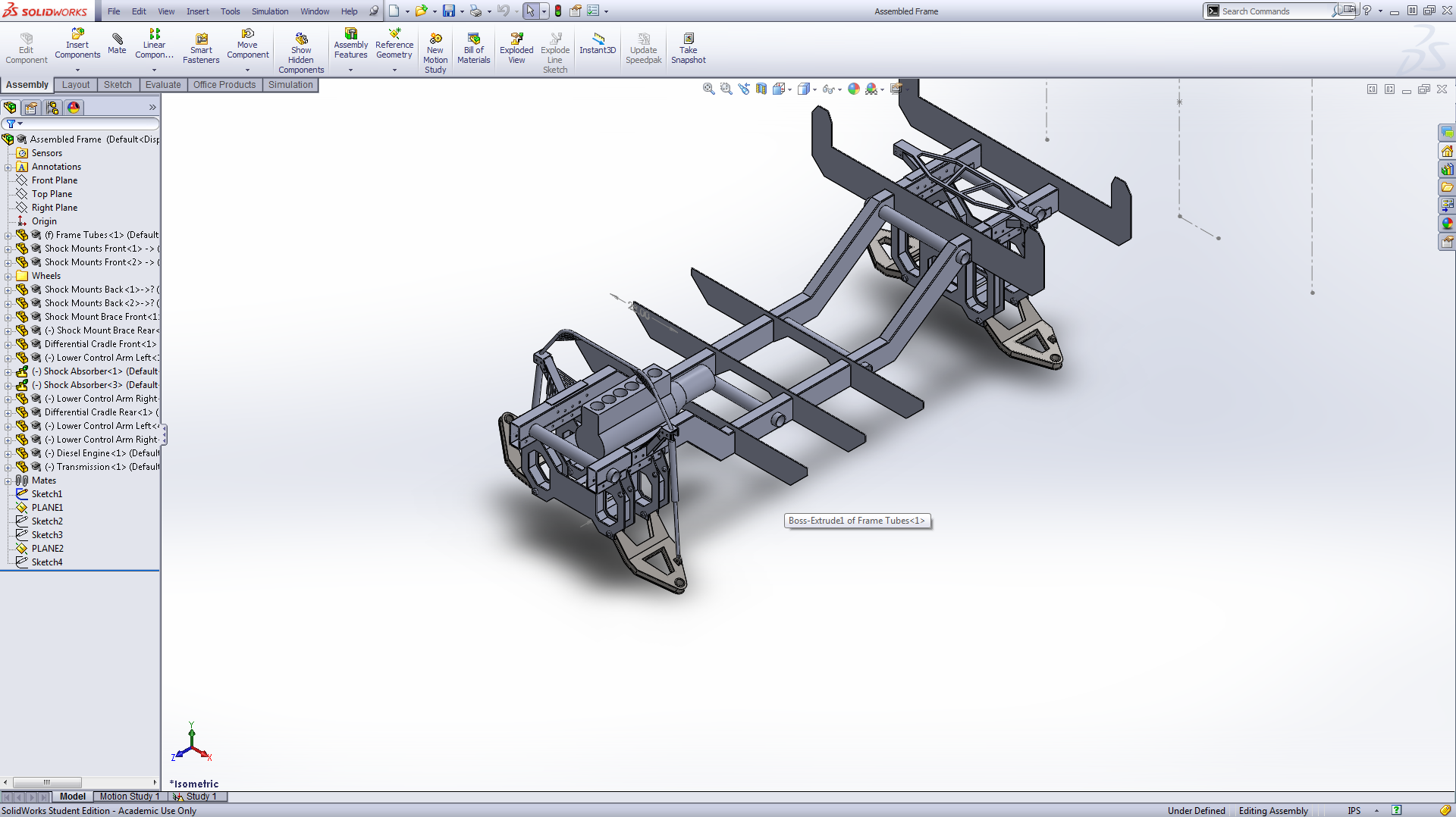Open the Simulation menu
Image resolution: width=1456 pixels, height=817 pixels.
pos(270,11)
